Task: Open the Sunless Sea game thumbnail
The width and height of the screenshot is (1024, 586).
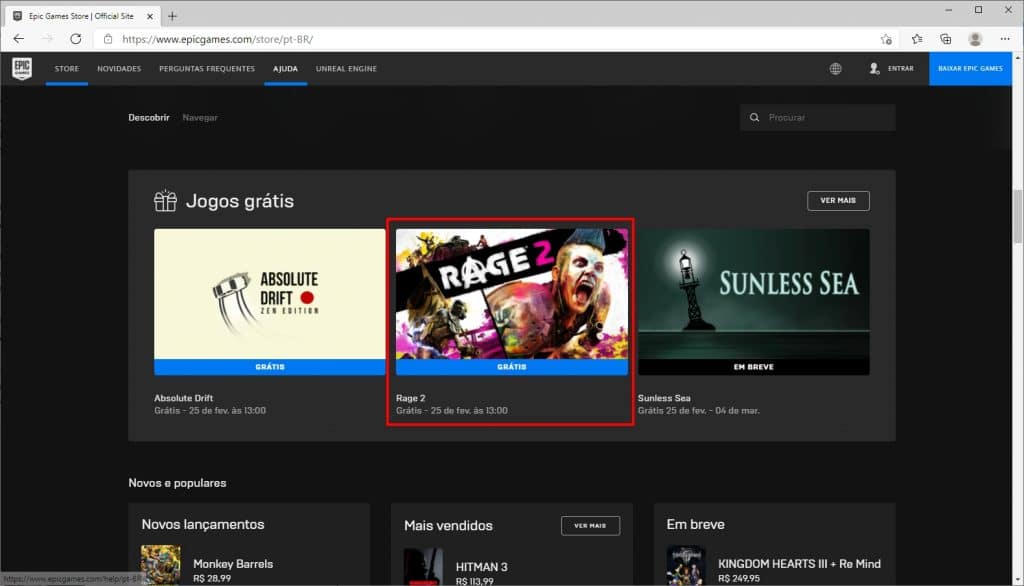Action: pos(754,293)
